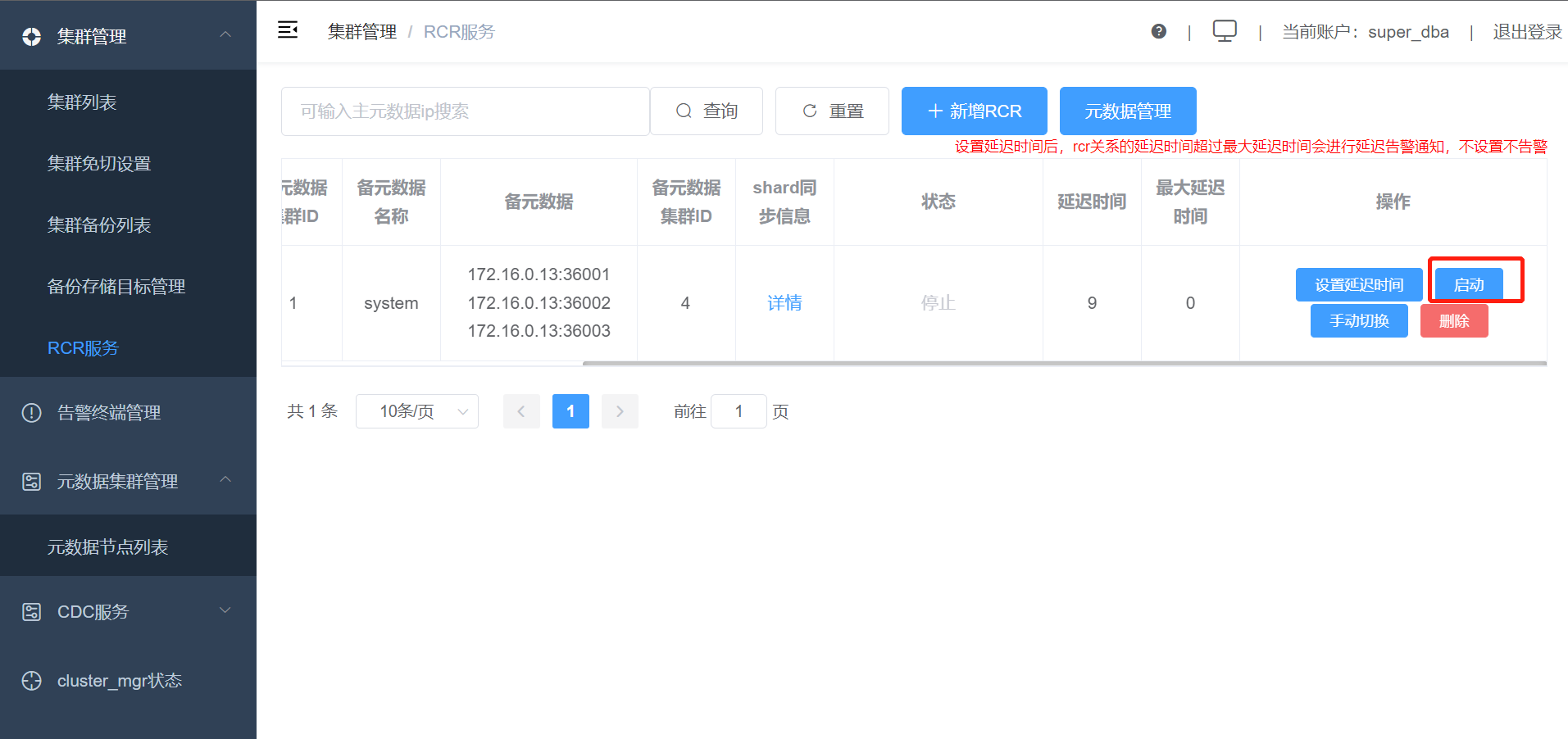The height and width of the screenshot is (739, 1568).
Task: Click the magnifier icon in 查询 button
Action: (x=684, y=111)
